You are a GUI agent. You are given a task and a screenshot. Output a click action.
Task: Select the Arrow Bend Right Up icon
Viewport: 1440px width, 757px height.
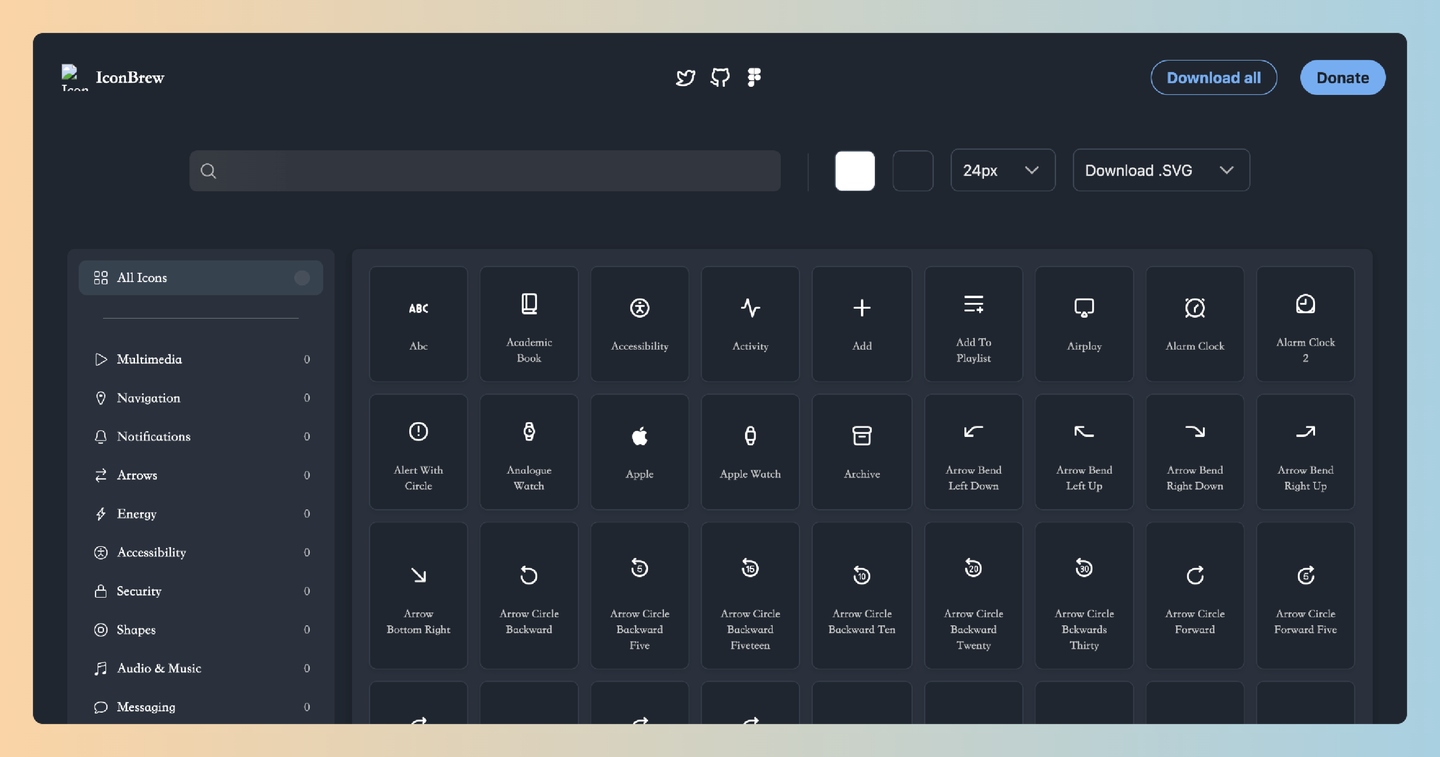click(1306, 452)
